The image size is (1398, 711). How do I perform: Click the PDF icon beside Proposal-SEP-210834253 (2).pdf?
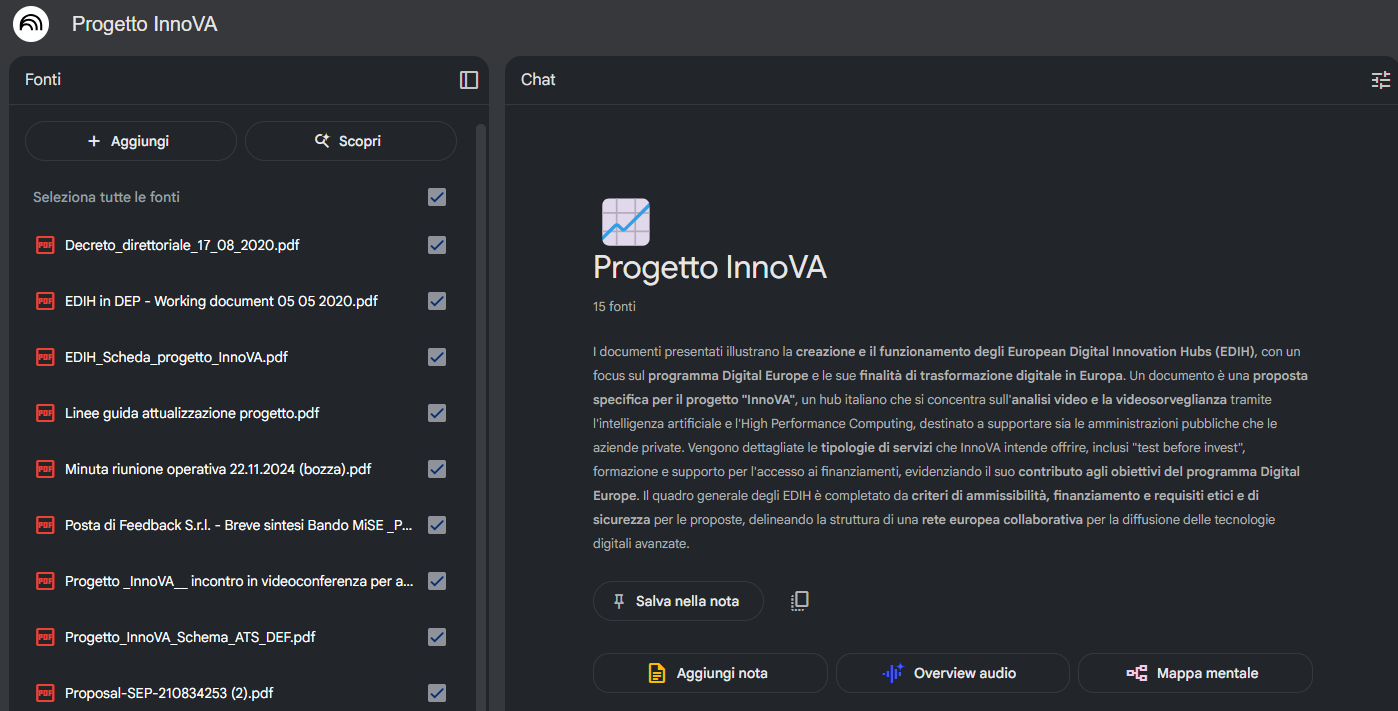(44, 692)
